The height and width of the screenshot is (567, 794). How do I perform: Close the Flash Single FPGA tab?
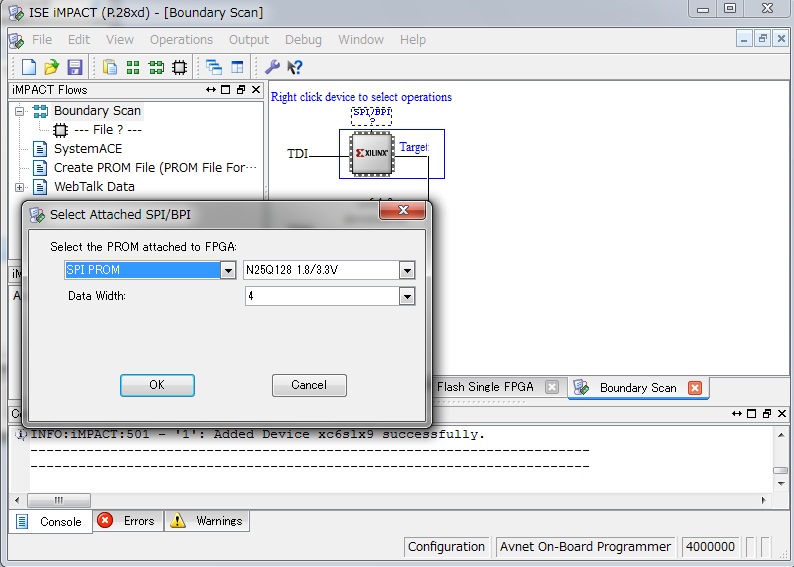click(x=552, y=387)
